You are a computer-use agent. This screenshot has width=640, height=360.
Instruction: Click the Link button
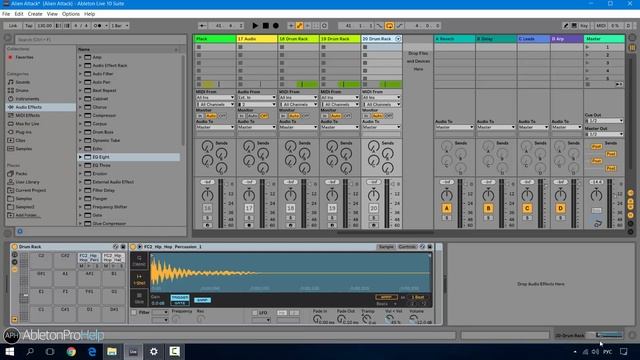click(x=13, y=26)
